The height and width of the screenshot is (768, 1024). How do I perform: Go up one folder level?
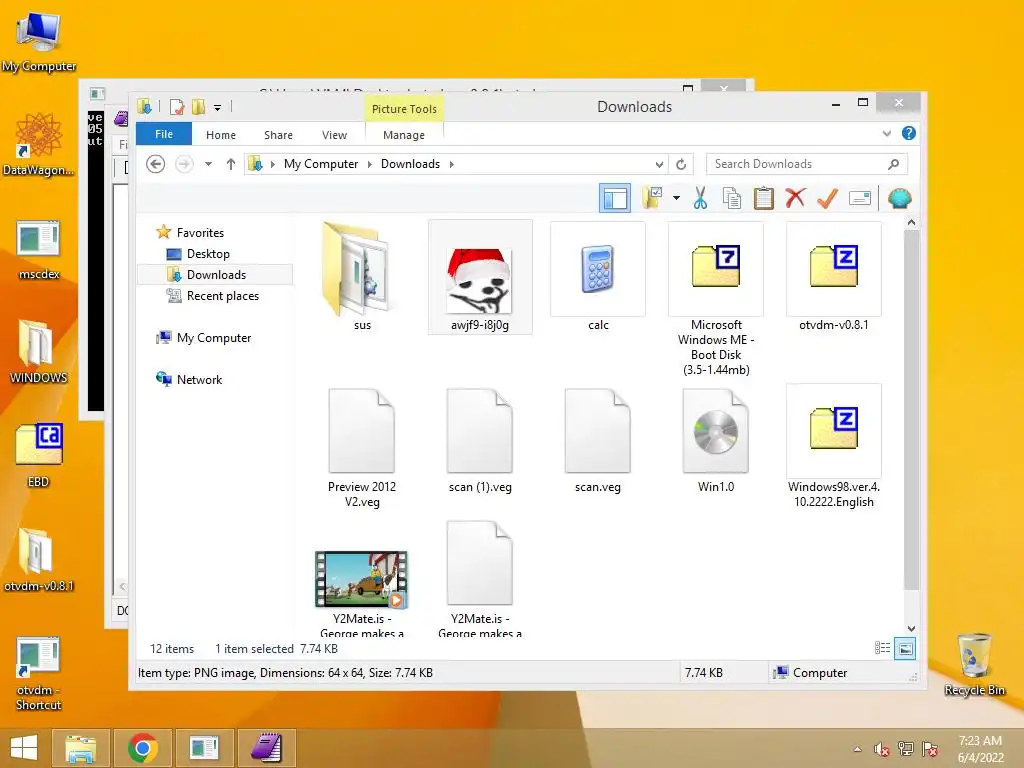click(x=231, y=164)
